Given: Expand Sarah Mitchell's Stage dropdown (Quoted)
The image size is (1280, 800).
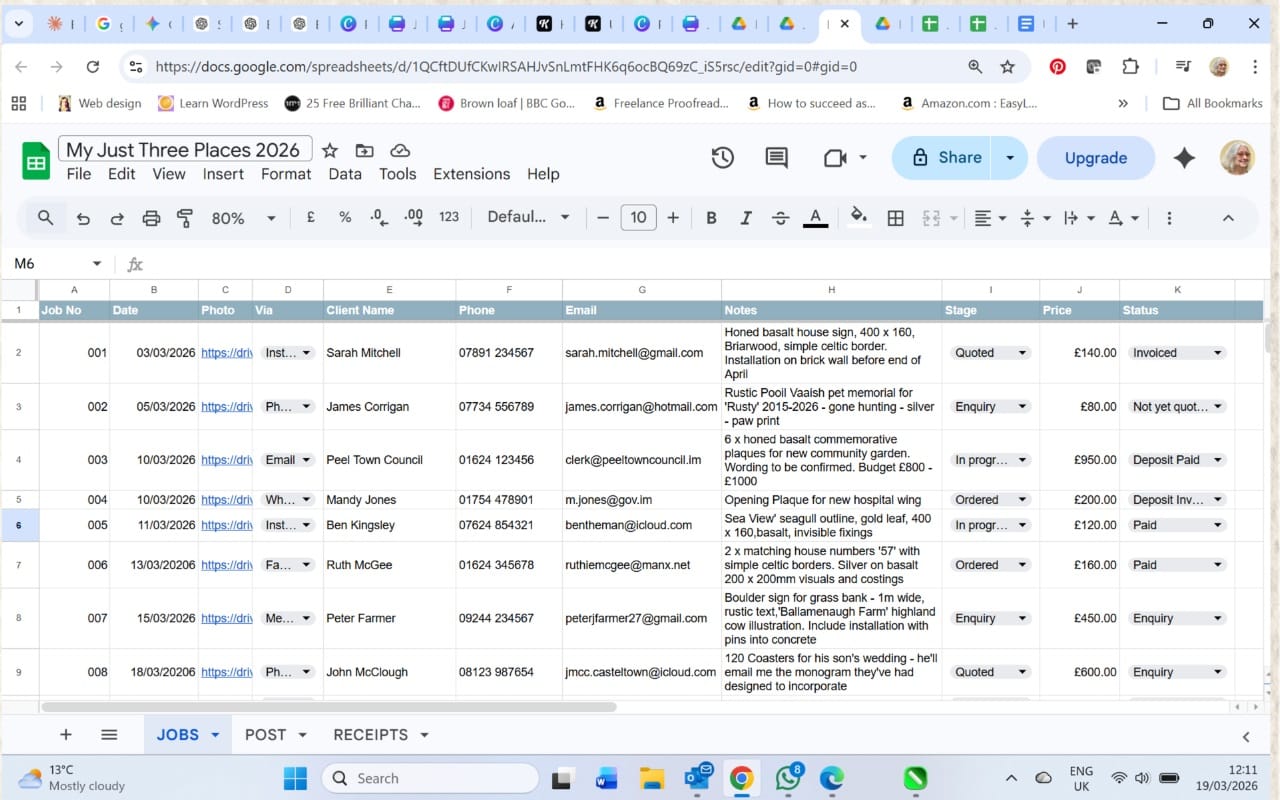Looking at the screenshot, I should [1022, 353].
